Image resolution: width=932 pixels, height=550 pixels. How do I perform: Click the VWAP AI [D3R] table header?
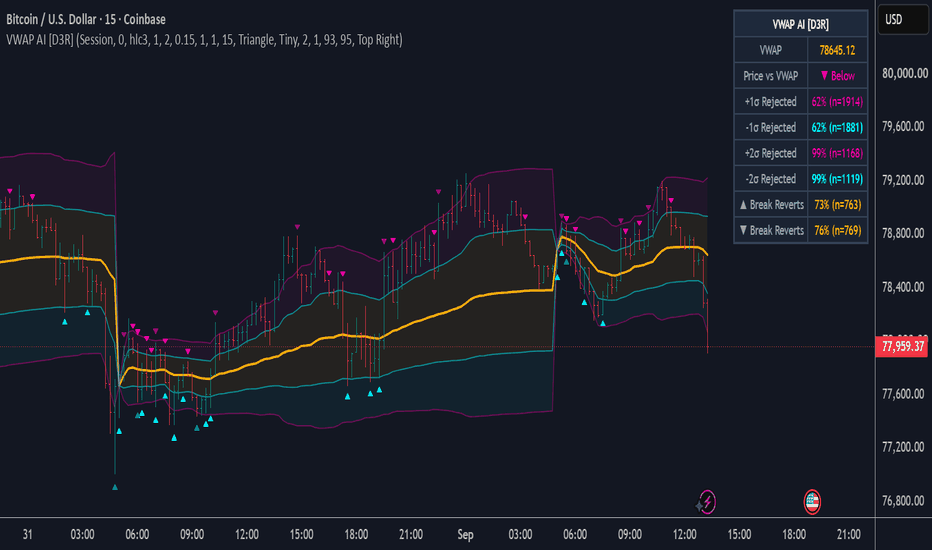pyautogui.click(x=801, y=24)
